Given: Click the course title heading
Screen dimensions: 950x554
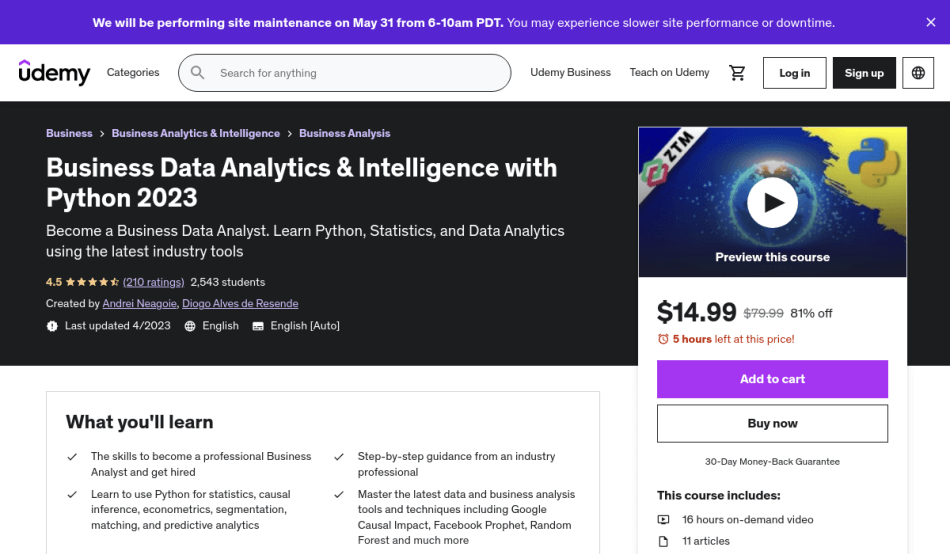Looking at the screenshot, I should 302,182.
